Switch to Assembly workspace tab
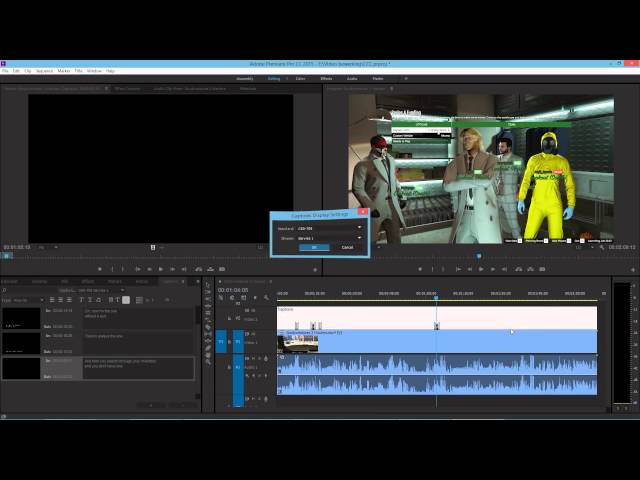 (x=245, y=78)
